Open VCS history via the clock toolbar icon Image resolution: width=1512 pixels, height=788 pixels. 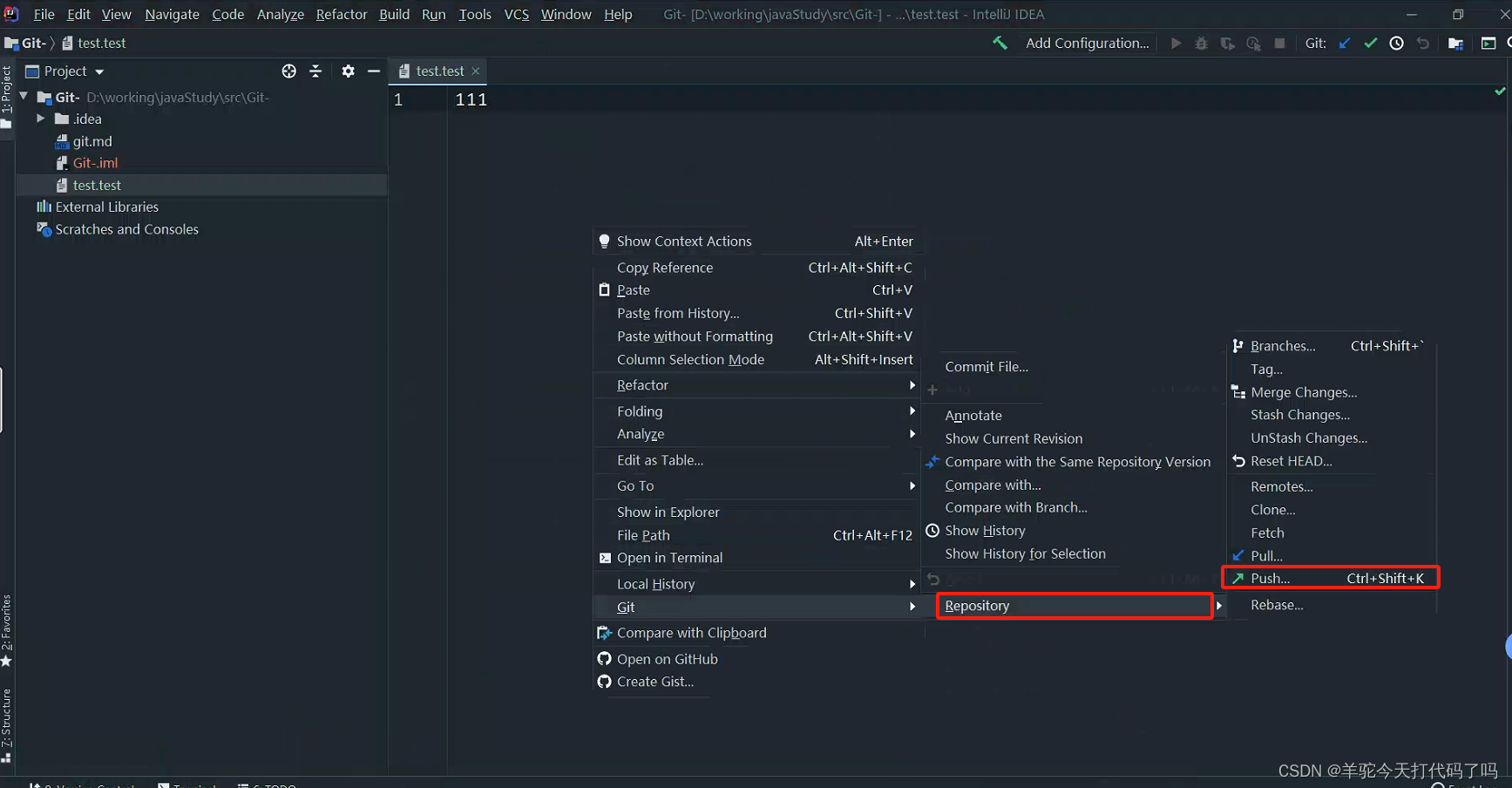(x=1396, y=42)
